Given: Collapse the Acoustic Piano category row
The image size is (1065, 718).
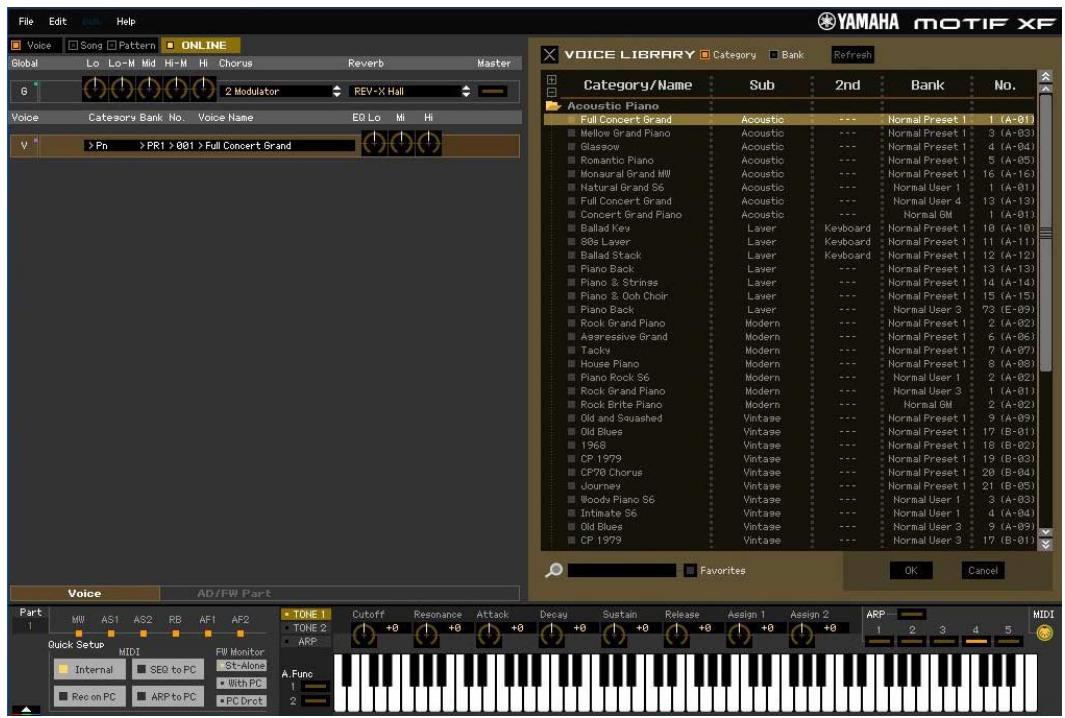Looking at the screenshot, I should click(612, 106).
